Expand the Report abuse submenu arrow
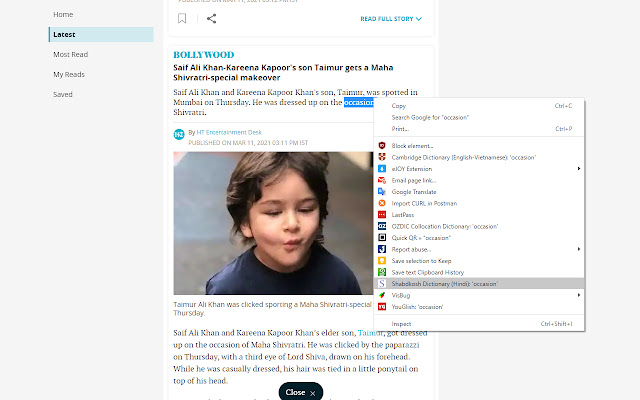The image size is (640, 400). click(x=579, y=249)
